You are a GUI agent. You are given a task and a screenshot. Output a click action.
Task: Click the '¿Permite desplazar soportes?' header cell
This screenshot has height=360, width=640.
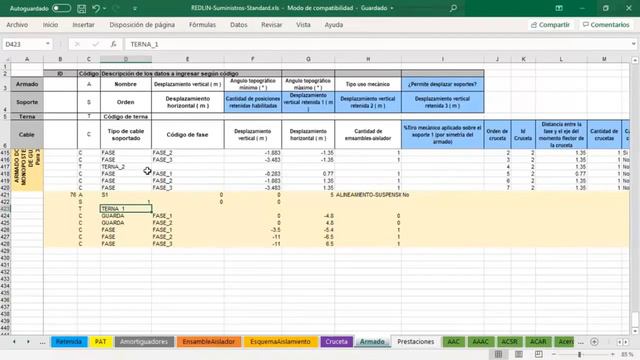coord(442,84)
